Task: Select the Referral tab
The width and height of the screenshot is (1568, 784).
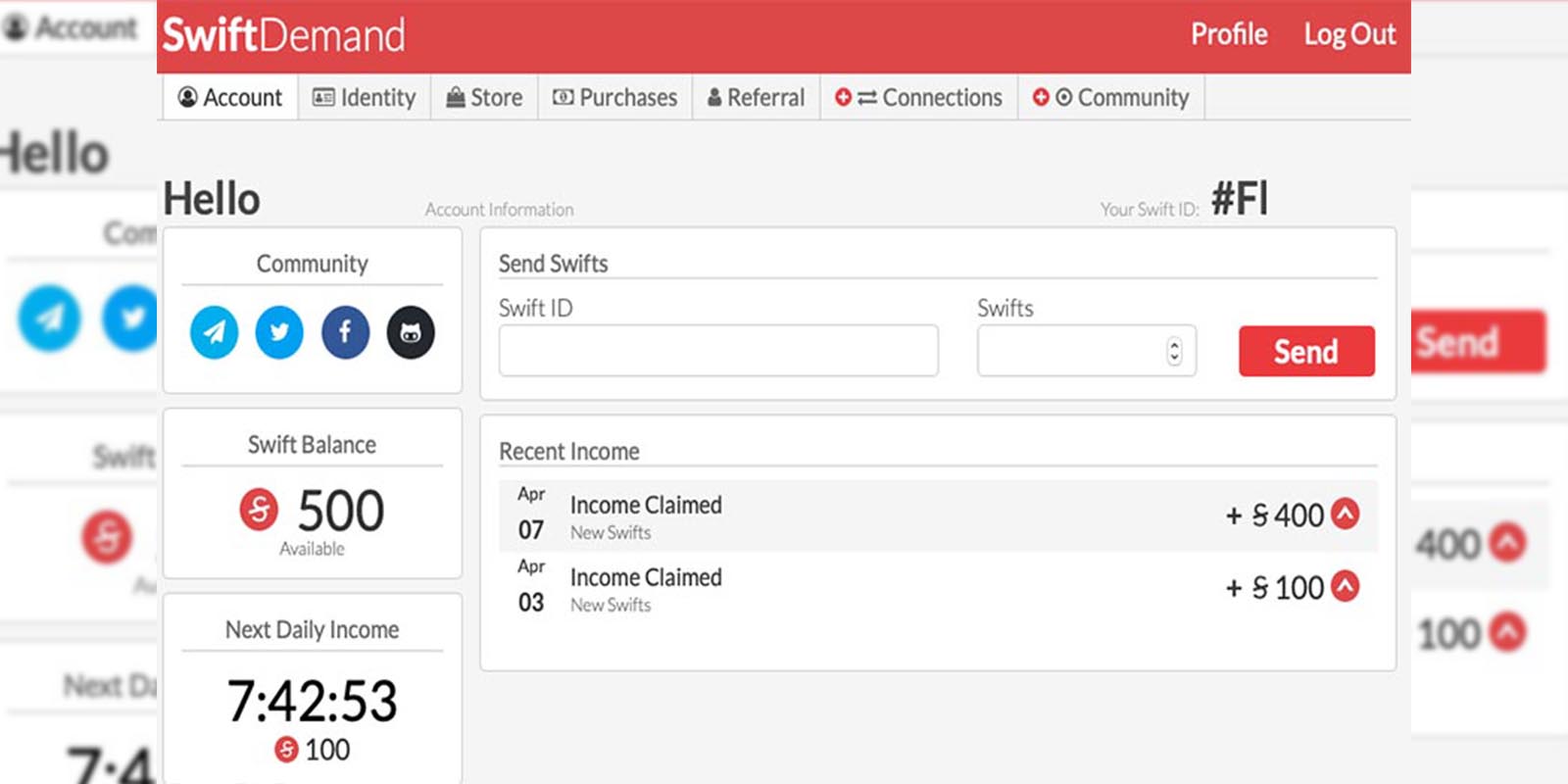Action: click(x=756, y=98)
